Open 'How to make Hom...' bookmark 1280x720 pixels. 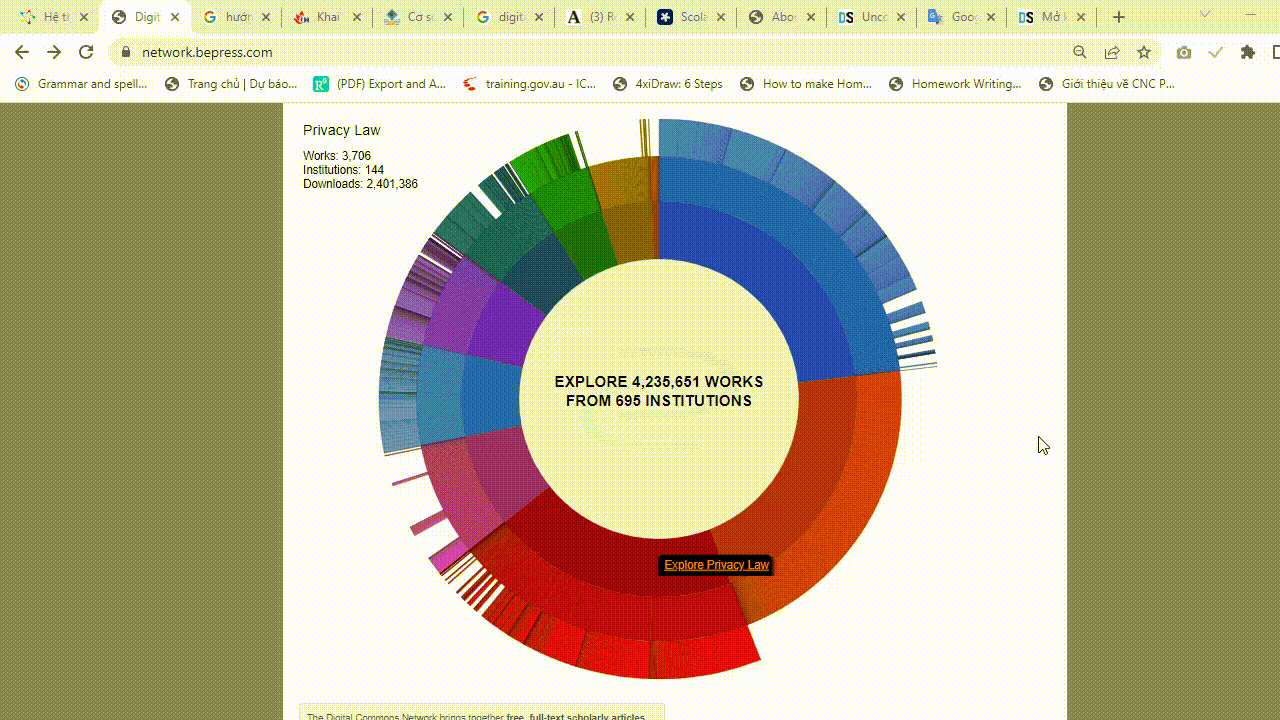click(x=806, y=84)
